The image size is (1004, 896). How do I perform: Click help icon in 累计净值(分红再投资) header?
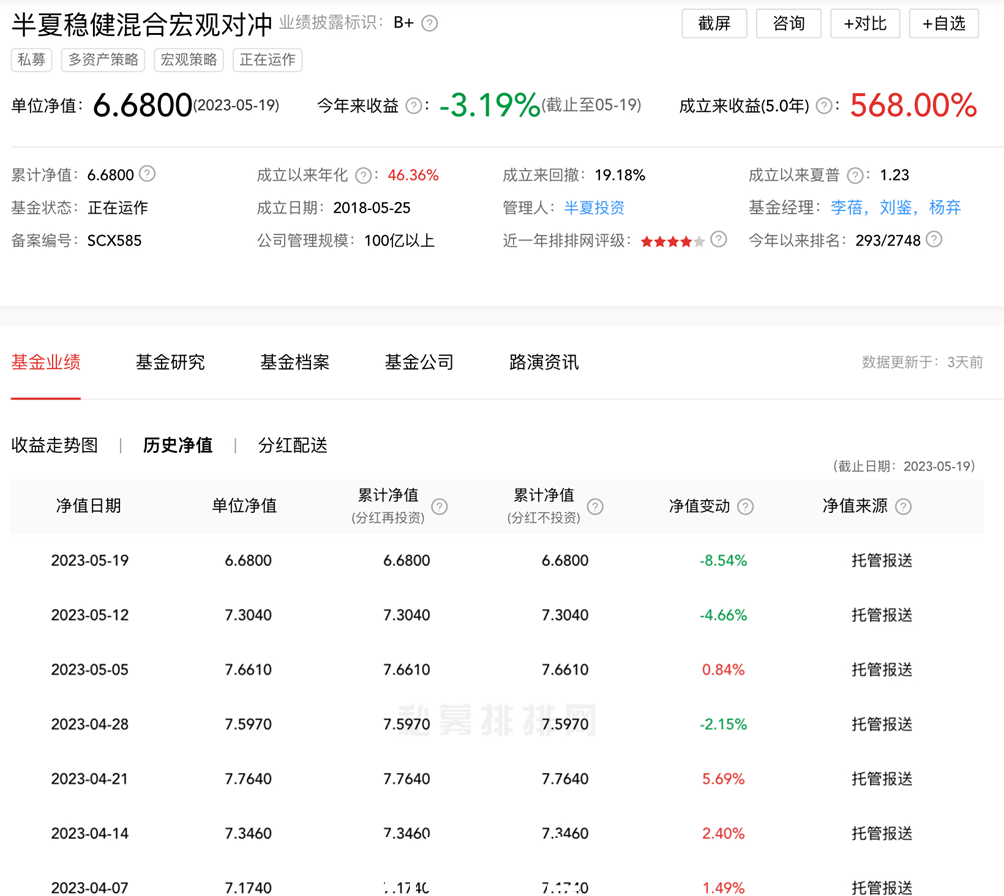coord(439,507)
